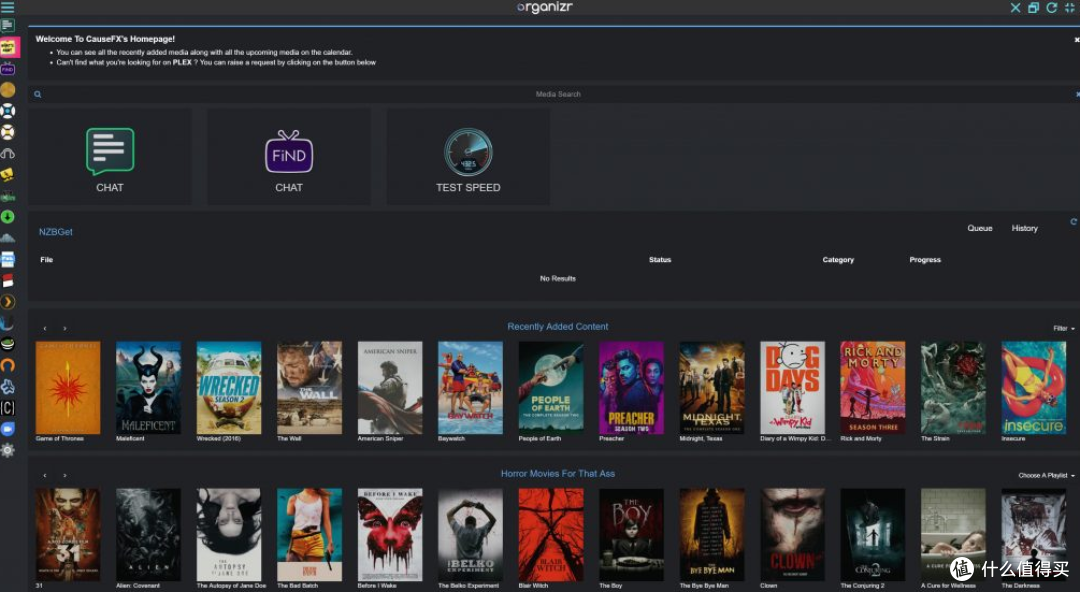
Task: Open the [C] bracket sidebar tab
Action: [x=8, y=408]
